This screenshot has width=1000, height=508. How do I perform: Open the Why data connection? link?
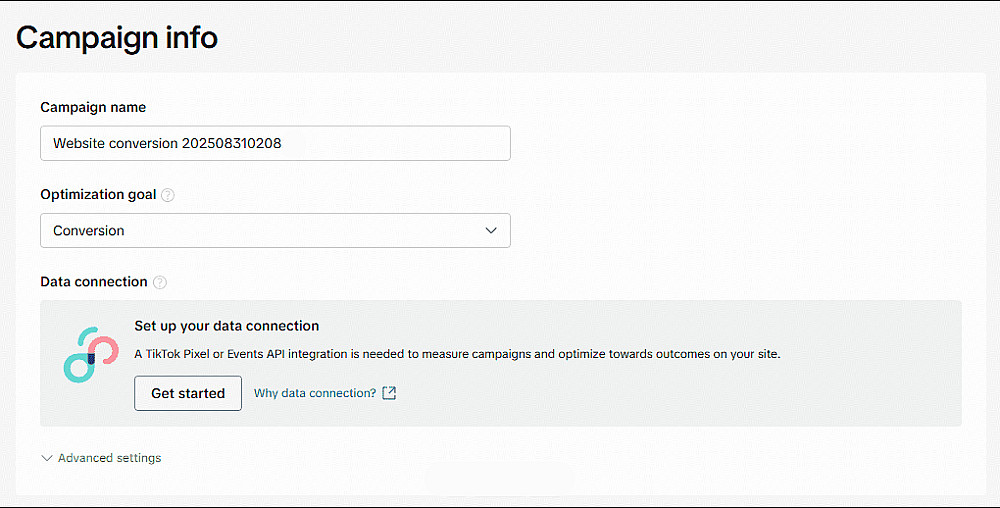click(x=315, y=393)
